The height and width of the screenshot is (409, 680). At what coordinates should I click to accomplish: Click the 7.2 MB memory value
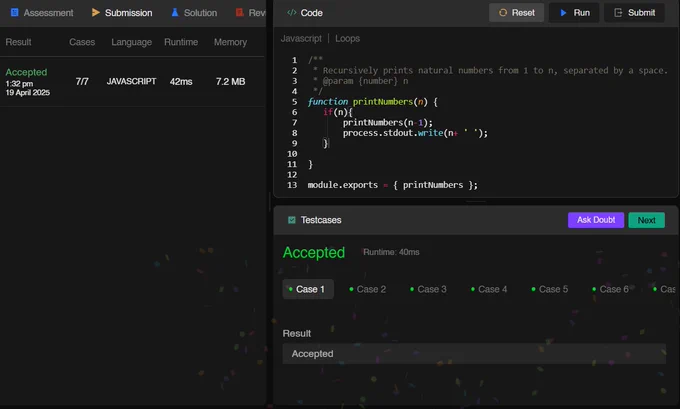pos(230,82)
